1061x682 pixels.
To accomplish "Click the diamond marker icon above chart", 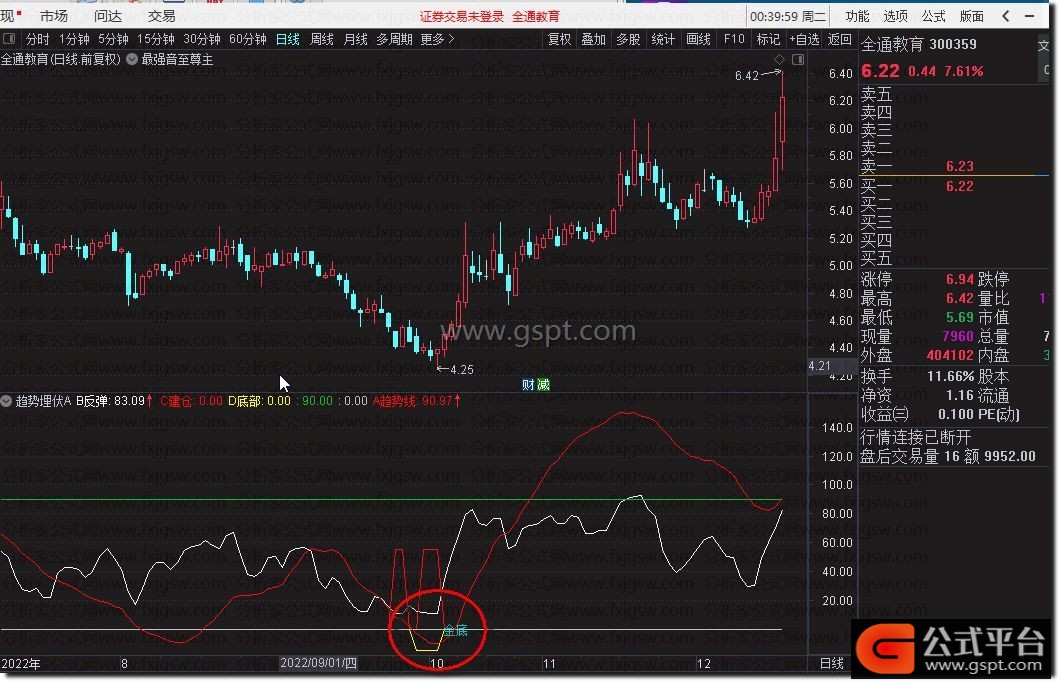I will (x=780, y=60).
